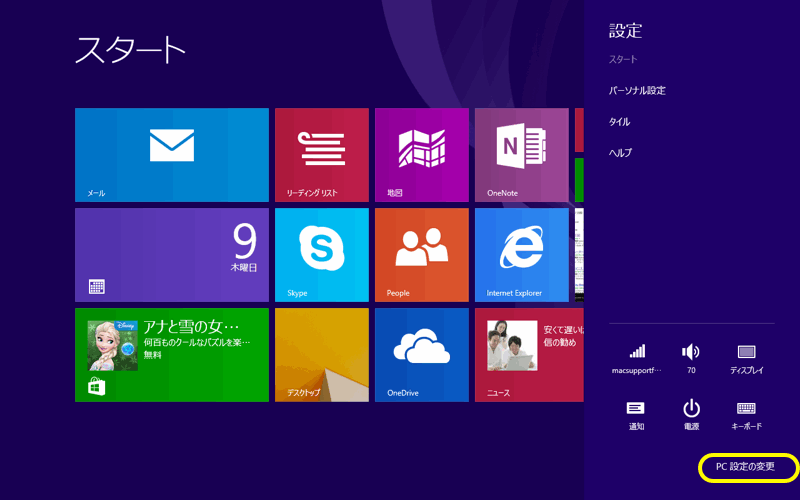Open the OneNote tile
Viewport: 800px width, 500px height.
(x=521, y=154)
